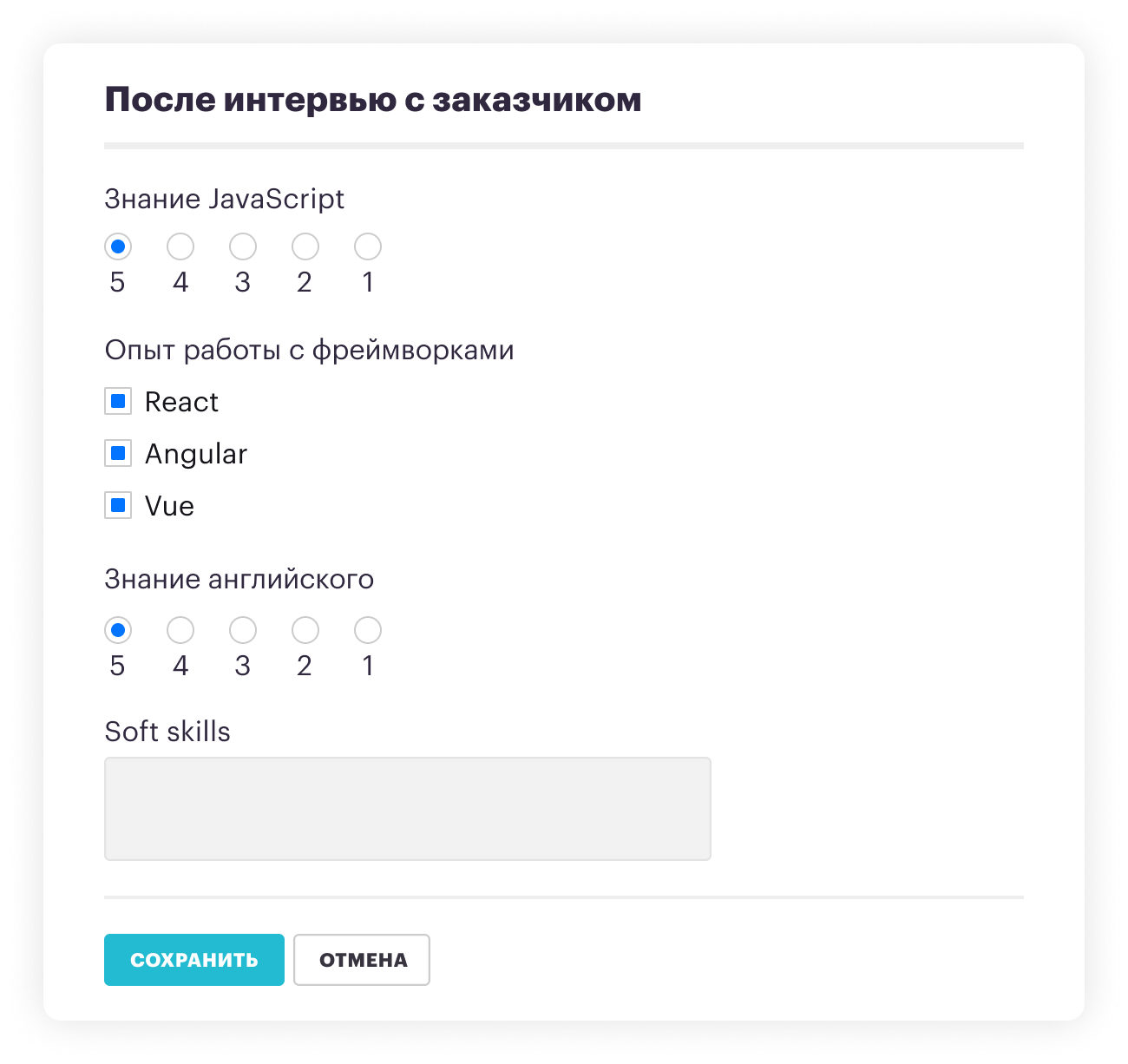Select rating 1 for Знание JavaScript
Viewport: 1128px width, 1064px height.
tap(368, 246)
